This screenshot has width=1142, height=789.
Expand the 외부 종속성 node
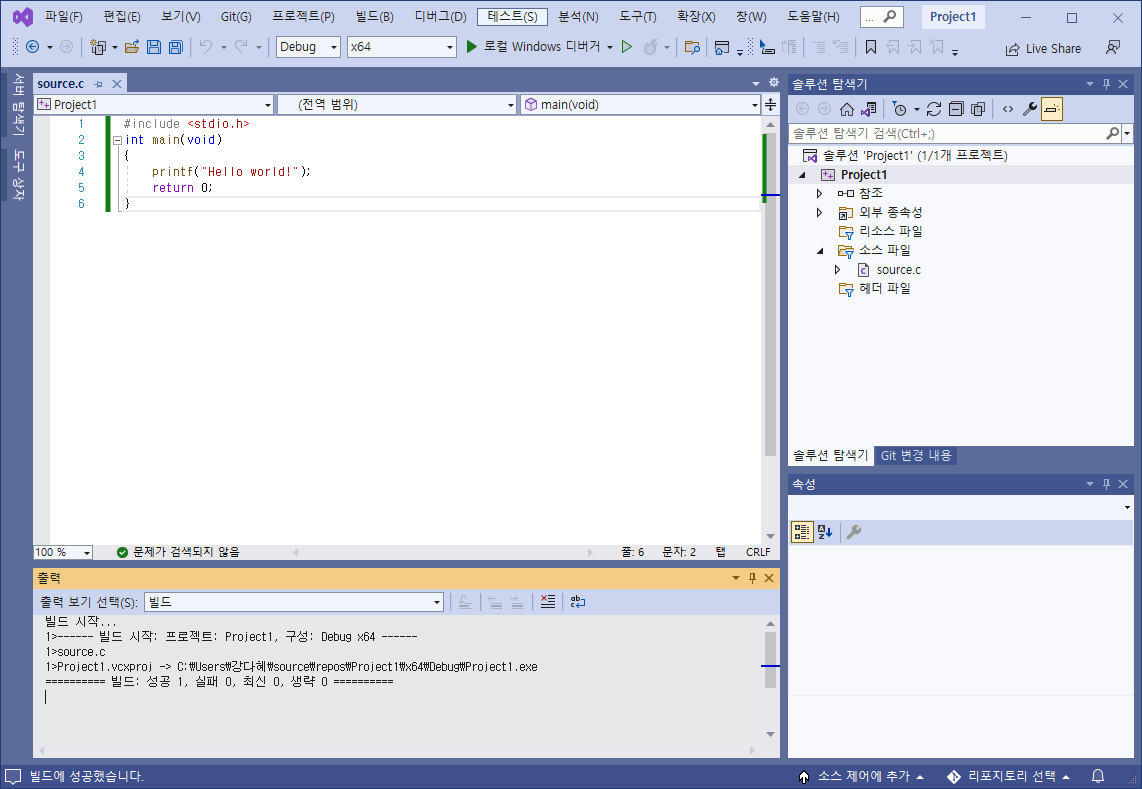pyautogui.click(x=819, y=213)
